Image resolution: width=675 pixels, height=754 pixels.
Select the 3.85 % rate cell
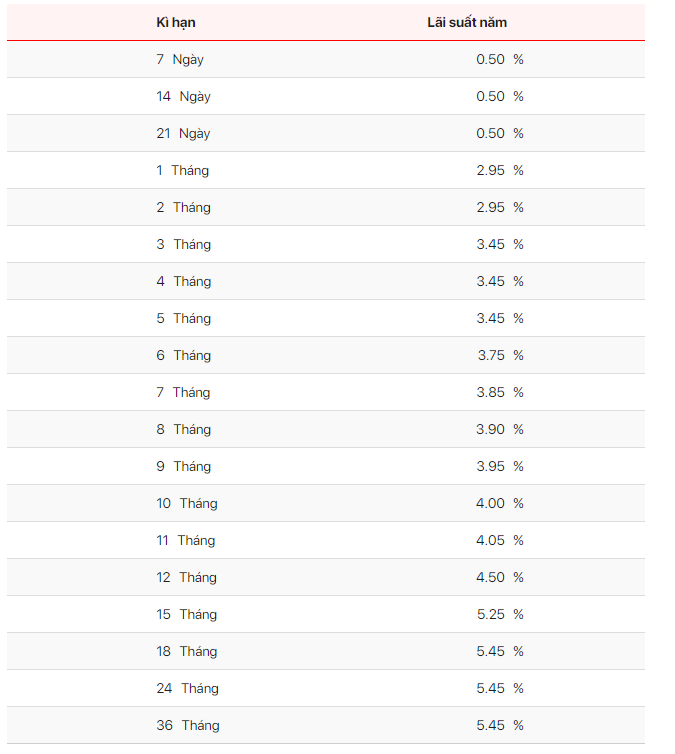pyautogui.click(x=500, y=392)
